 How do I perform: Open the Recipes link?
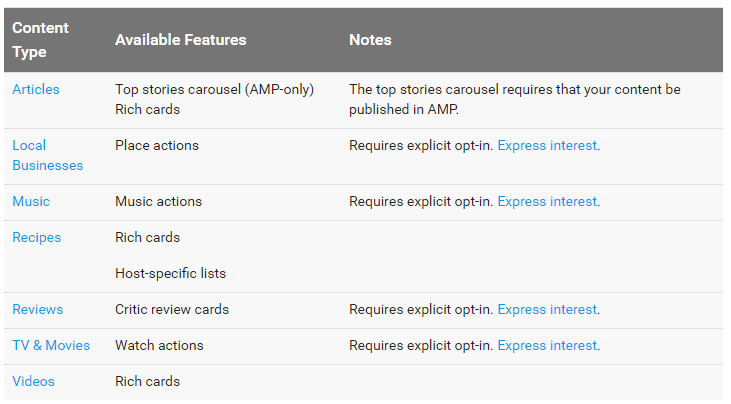point(36,237)
